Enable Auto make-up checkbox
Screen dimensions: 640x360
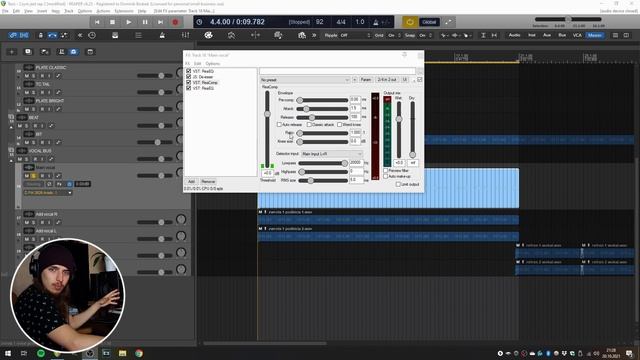pos(386,176)
